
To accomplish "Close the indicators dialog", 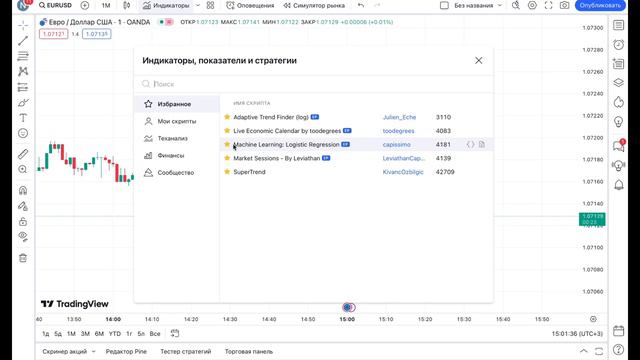I will [x=478, y=60].
